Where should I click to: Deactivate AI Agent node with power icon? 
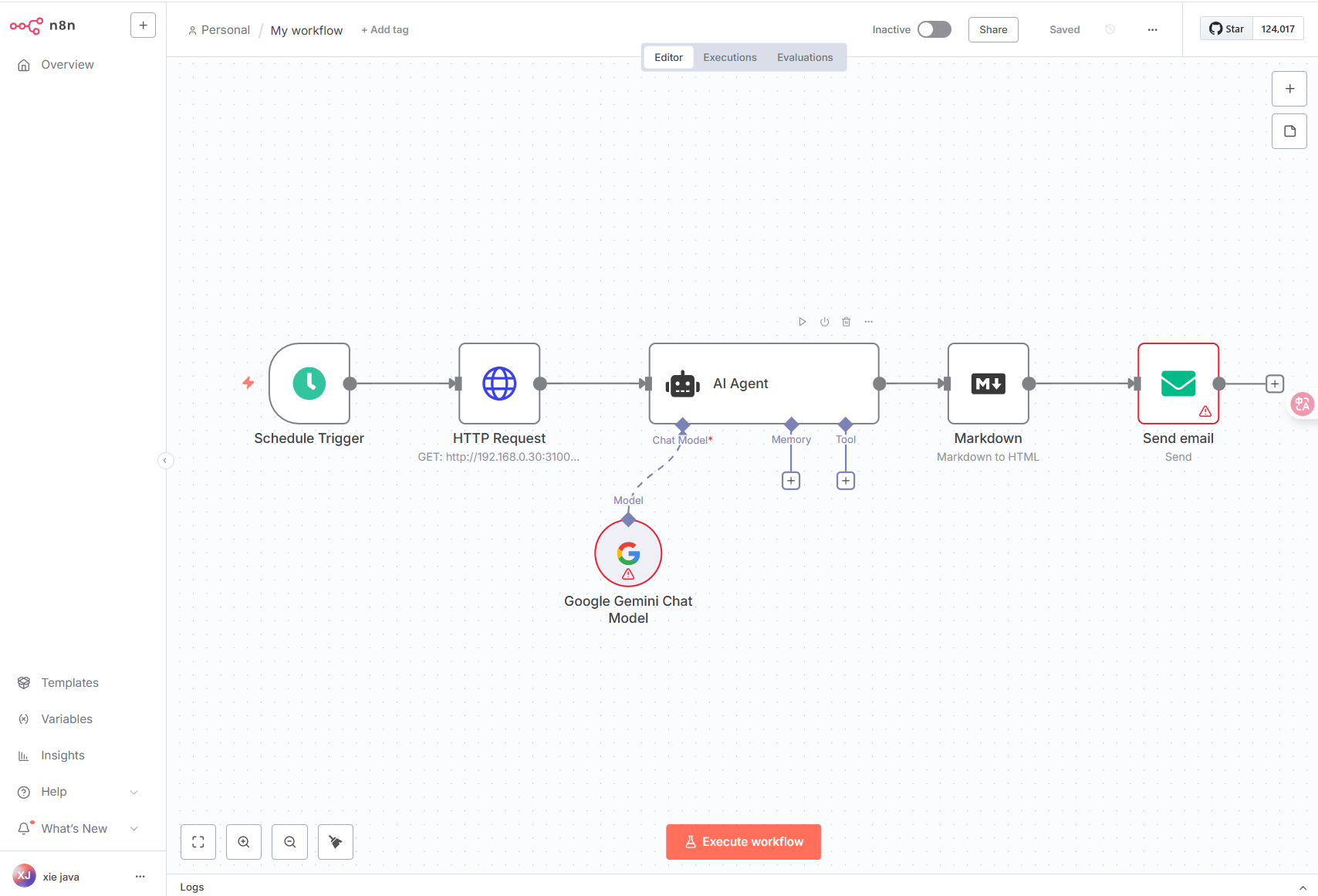[x=824, y=322]
